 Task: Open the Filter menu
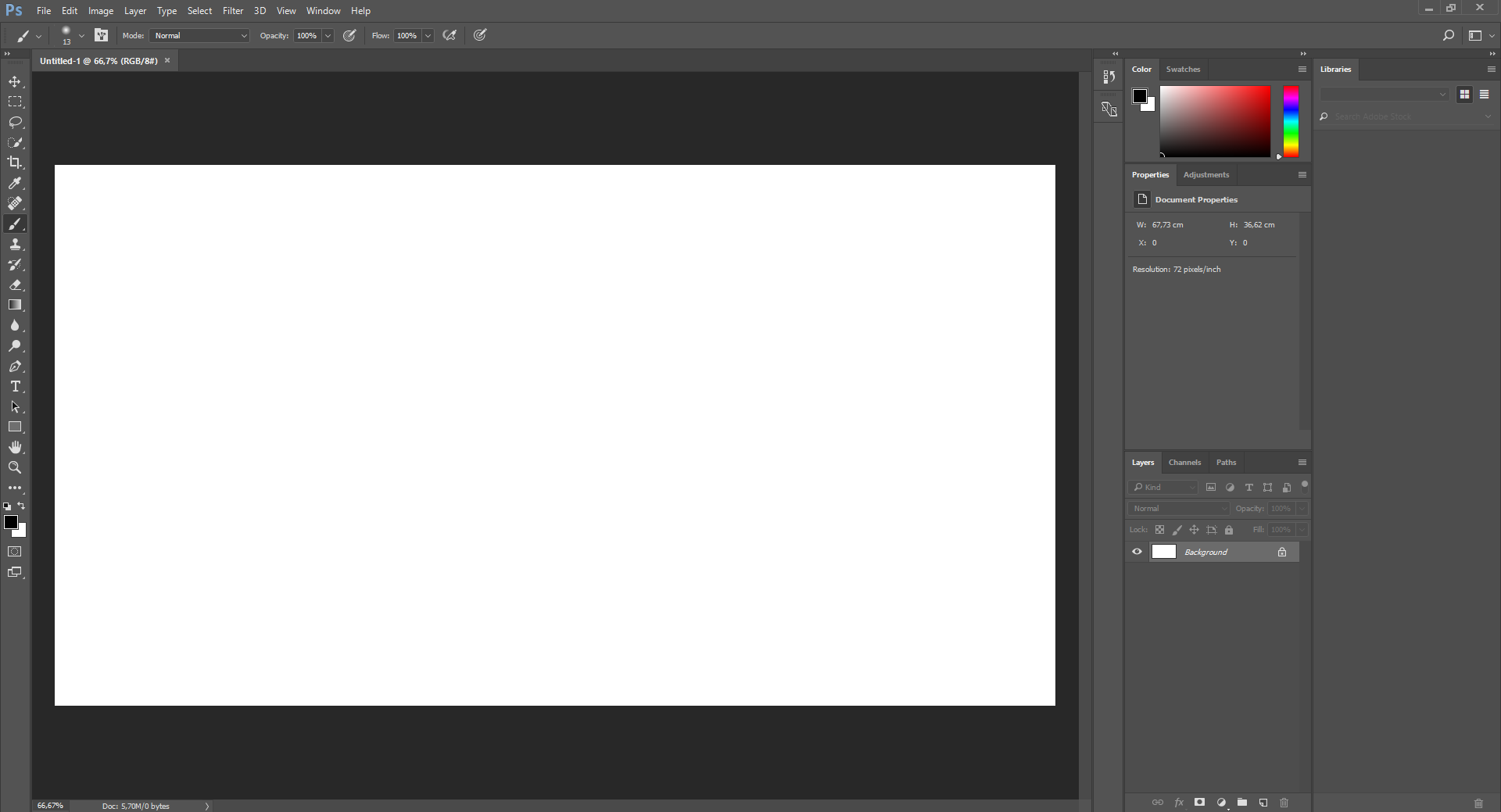[x=232, y=10]
